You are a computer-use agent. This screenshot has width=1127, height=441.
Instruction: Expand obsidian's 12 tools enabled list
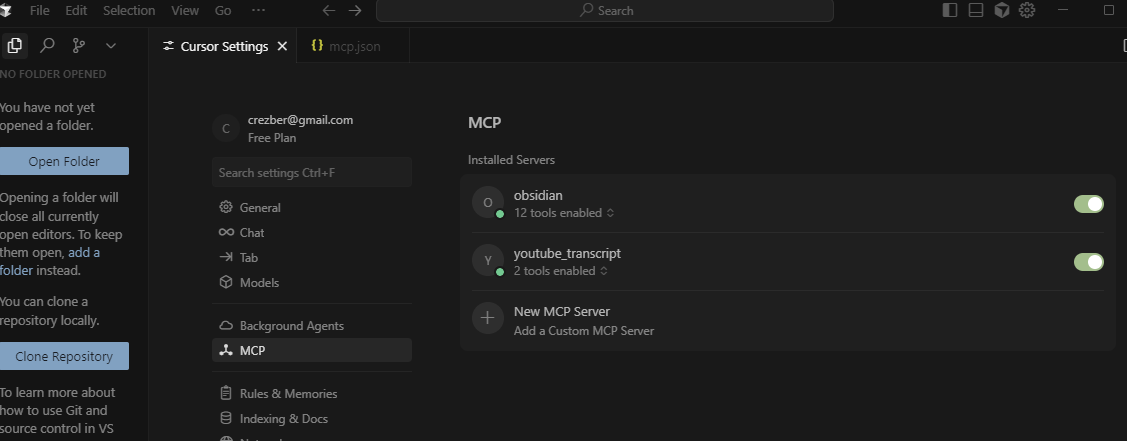564,213
